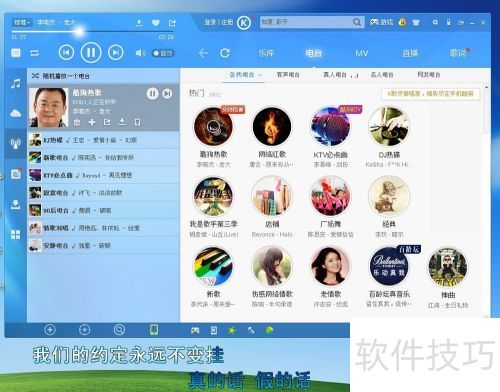Pause playback with the large pause button

91,52
